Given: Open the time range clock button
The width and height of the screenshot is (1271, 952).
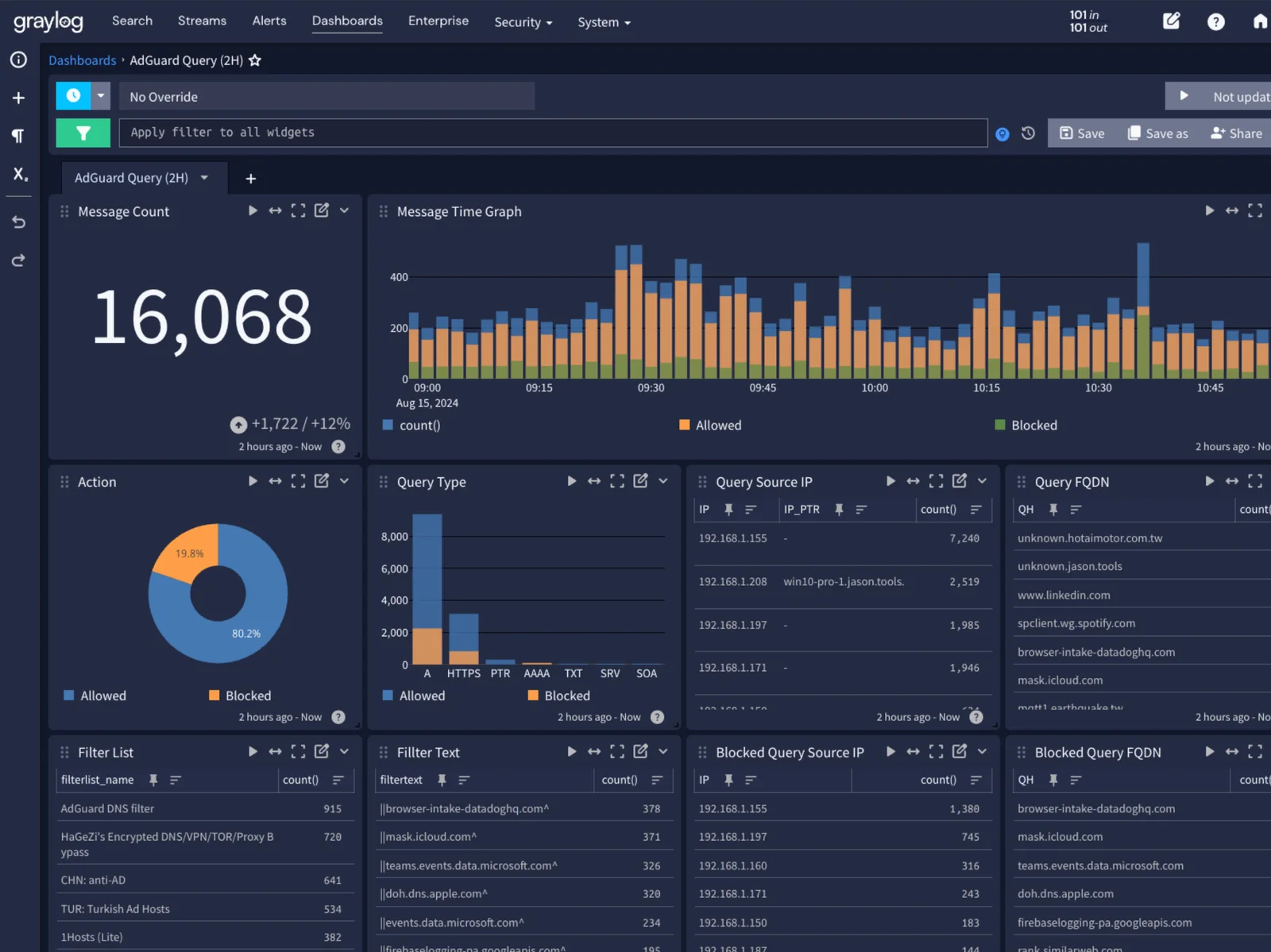Looking at the screenshot, I should [x=73, y=96].
